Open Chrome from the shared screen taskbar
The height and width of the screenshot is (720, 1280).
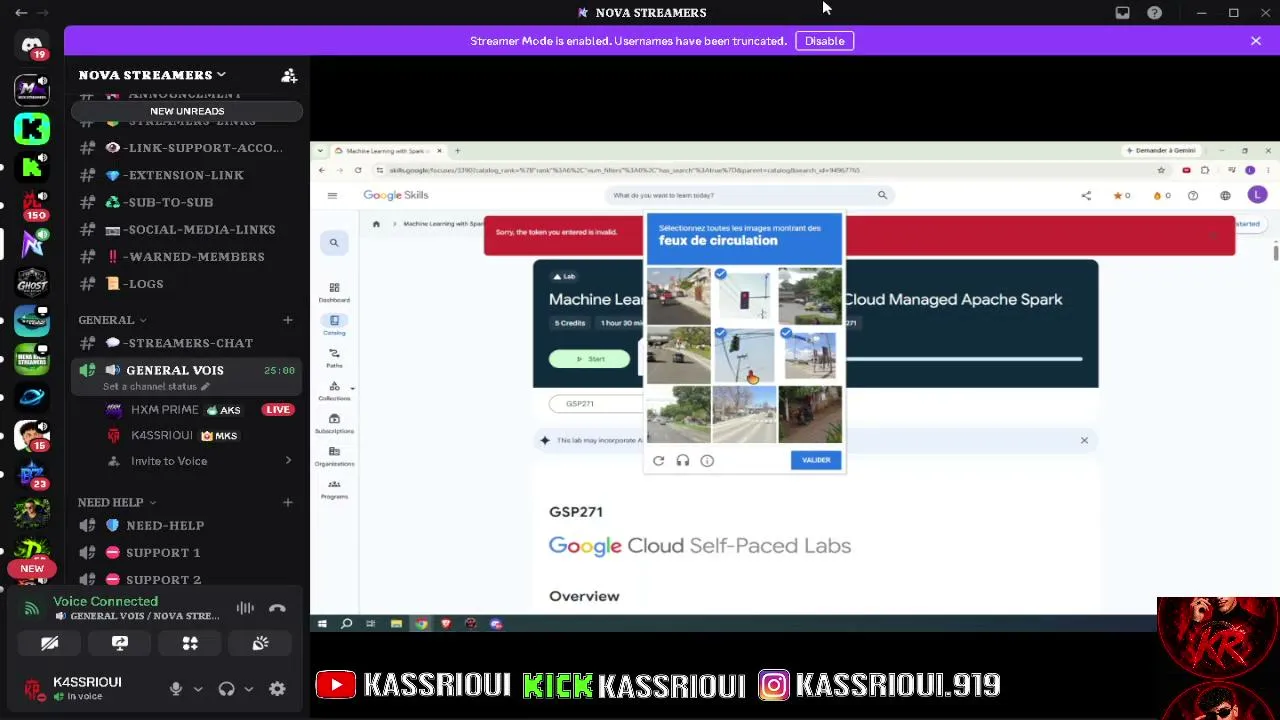[421, 624]
